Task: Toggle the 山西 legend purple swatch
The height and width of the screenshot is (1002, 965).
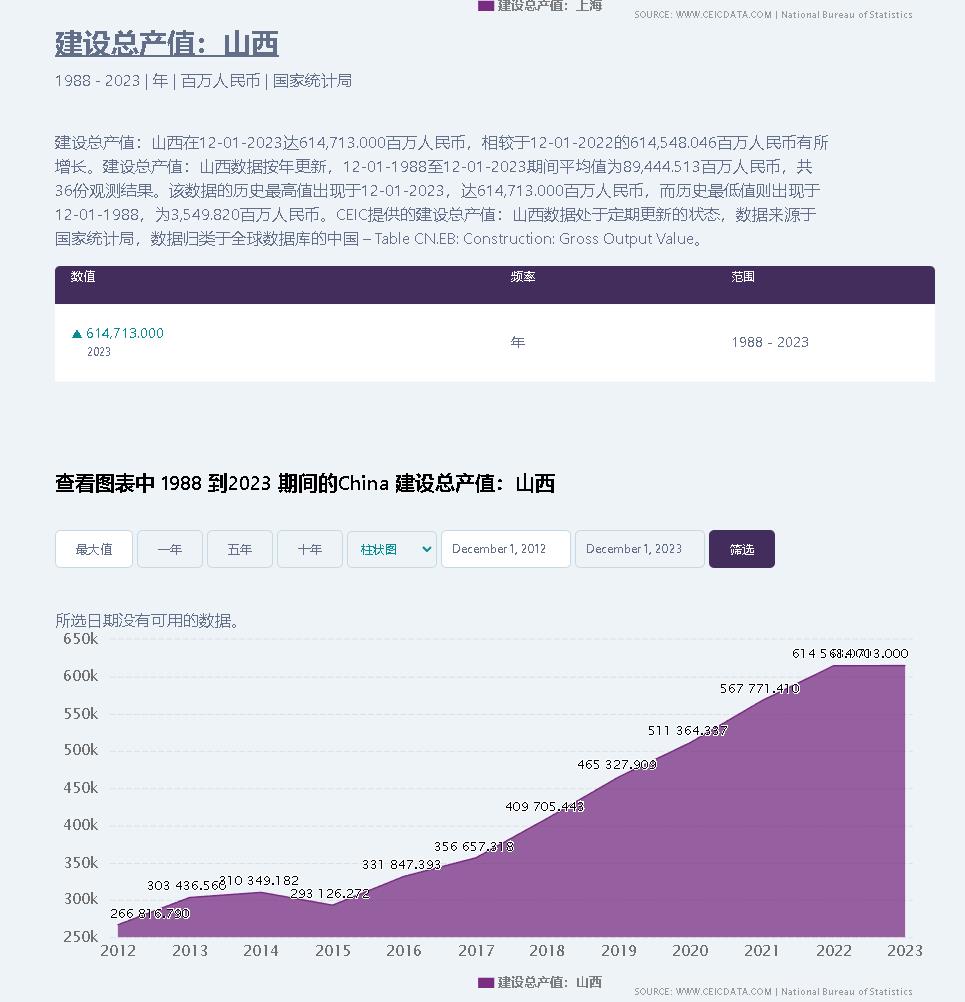Action: (486, 983)
